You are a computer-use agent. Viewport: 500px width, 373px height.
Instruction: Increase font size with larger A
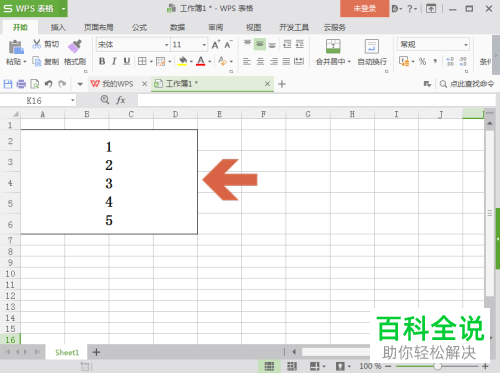216,44
